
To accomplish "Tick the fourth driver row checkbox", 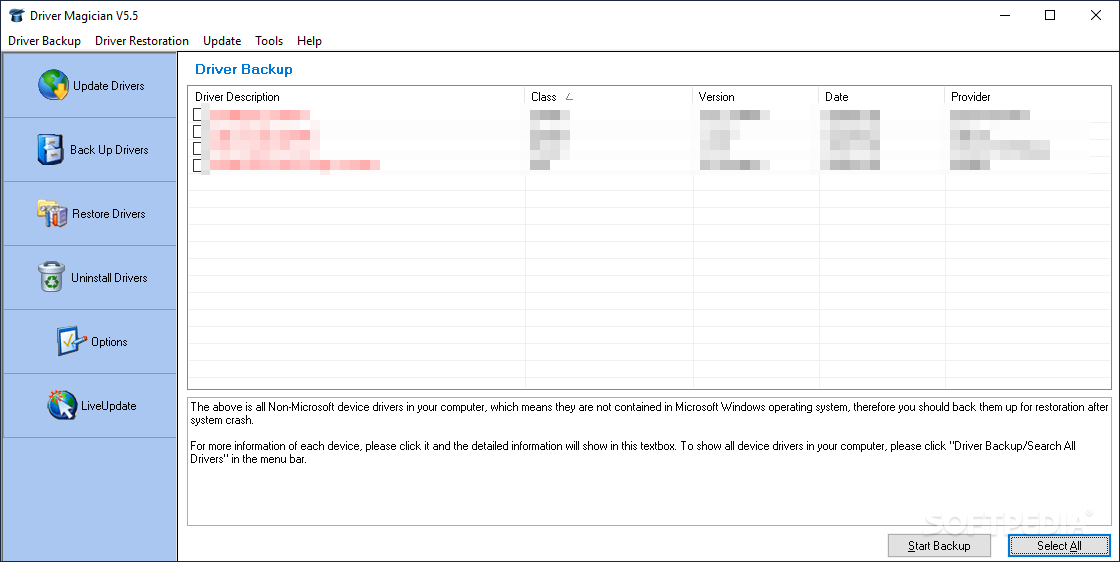I will pyautogui.click(x=198, y=166).
